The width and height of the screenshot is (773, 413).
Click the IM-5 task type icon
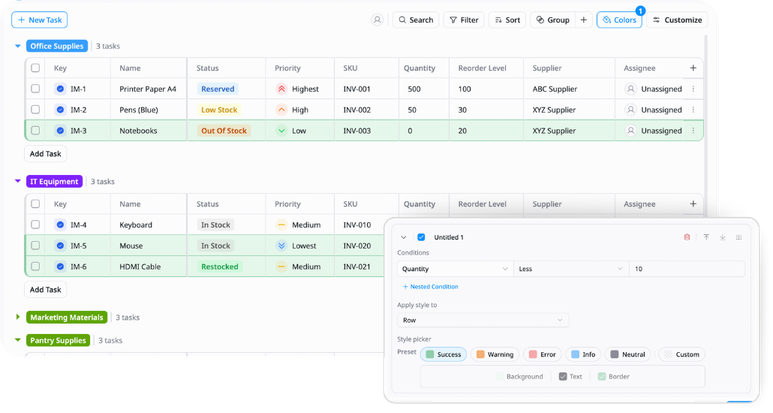pyautogui.click(x=60, y=245)
